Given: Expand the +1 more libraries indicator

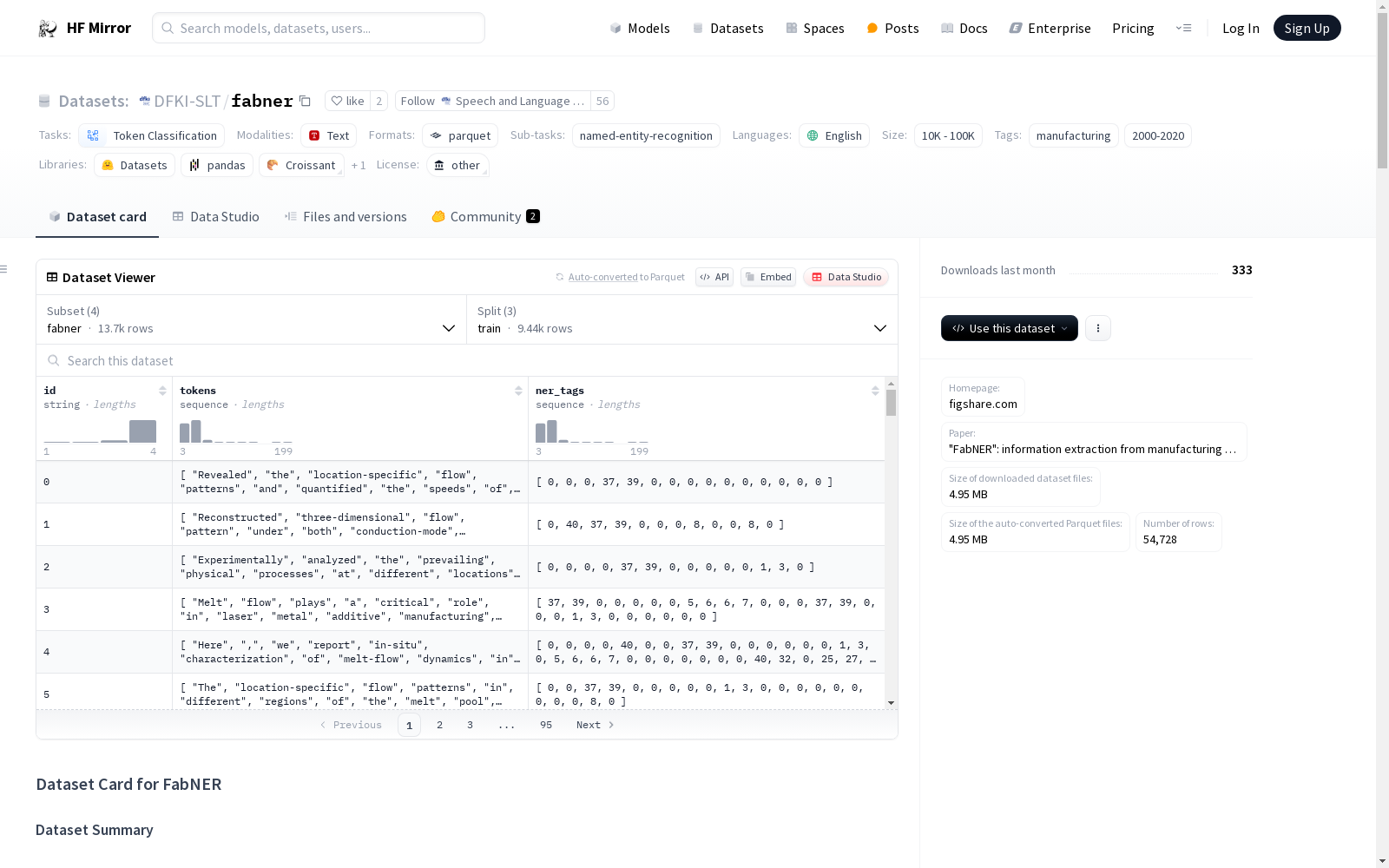Looking at the screenshot, I should [x=359, y=165].
